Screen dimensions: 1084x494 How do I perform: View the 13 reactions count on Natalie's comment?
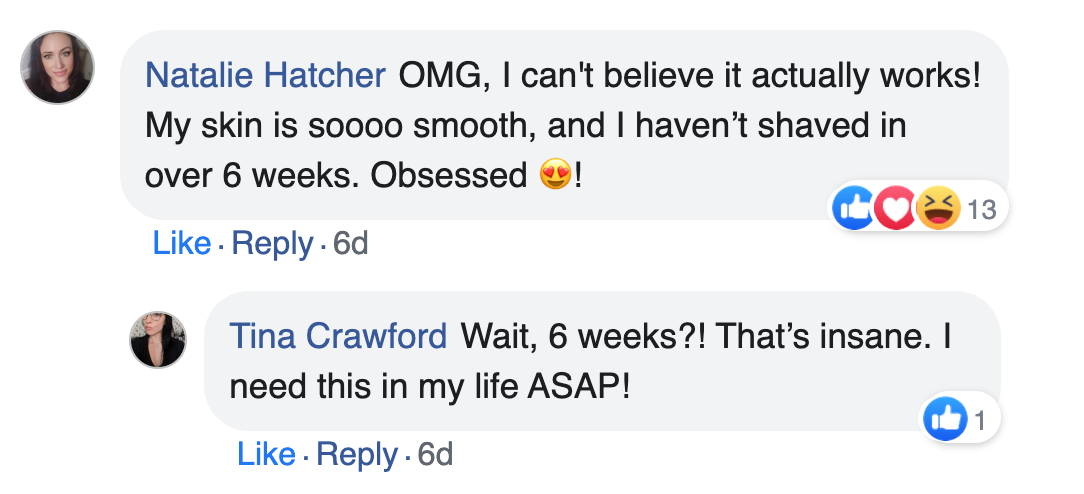point(983,209)
